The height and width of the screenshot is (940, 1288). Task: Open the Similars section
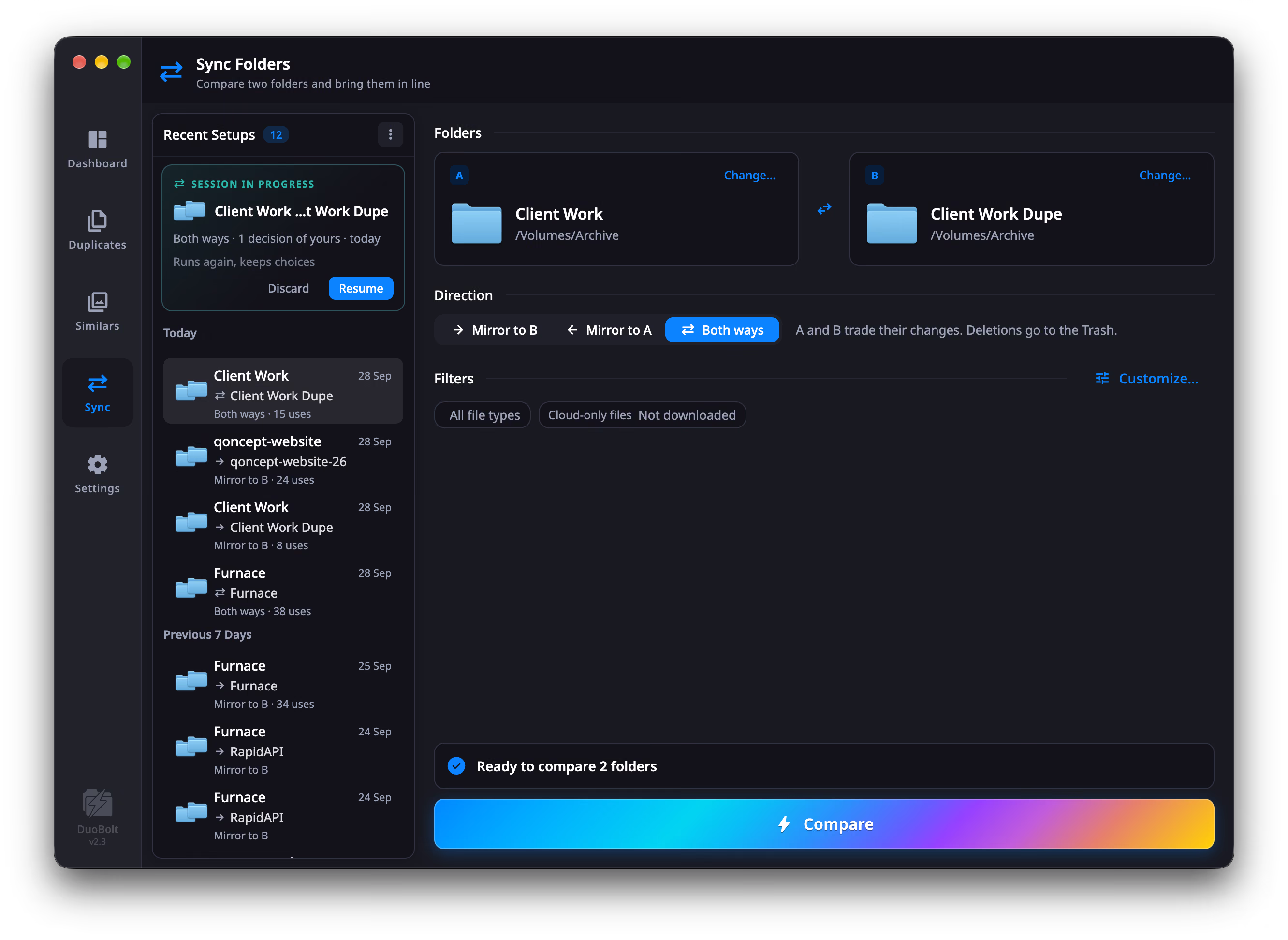tap(97, 311)
